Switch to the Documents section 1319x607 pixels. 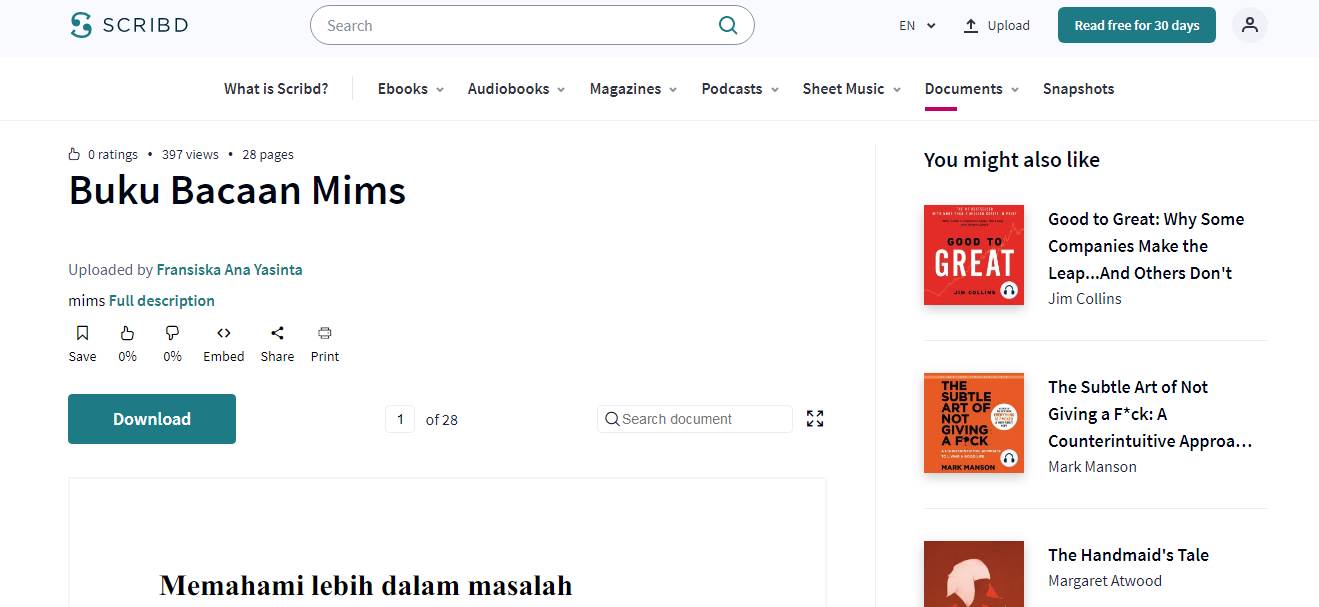(965, 88)
